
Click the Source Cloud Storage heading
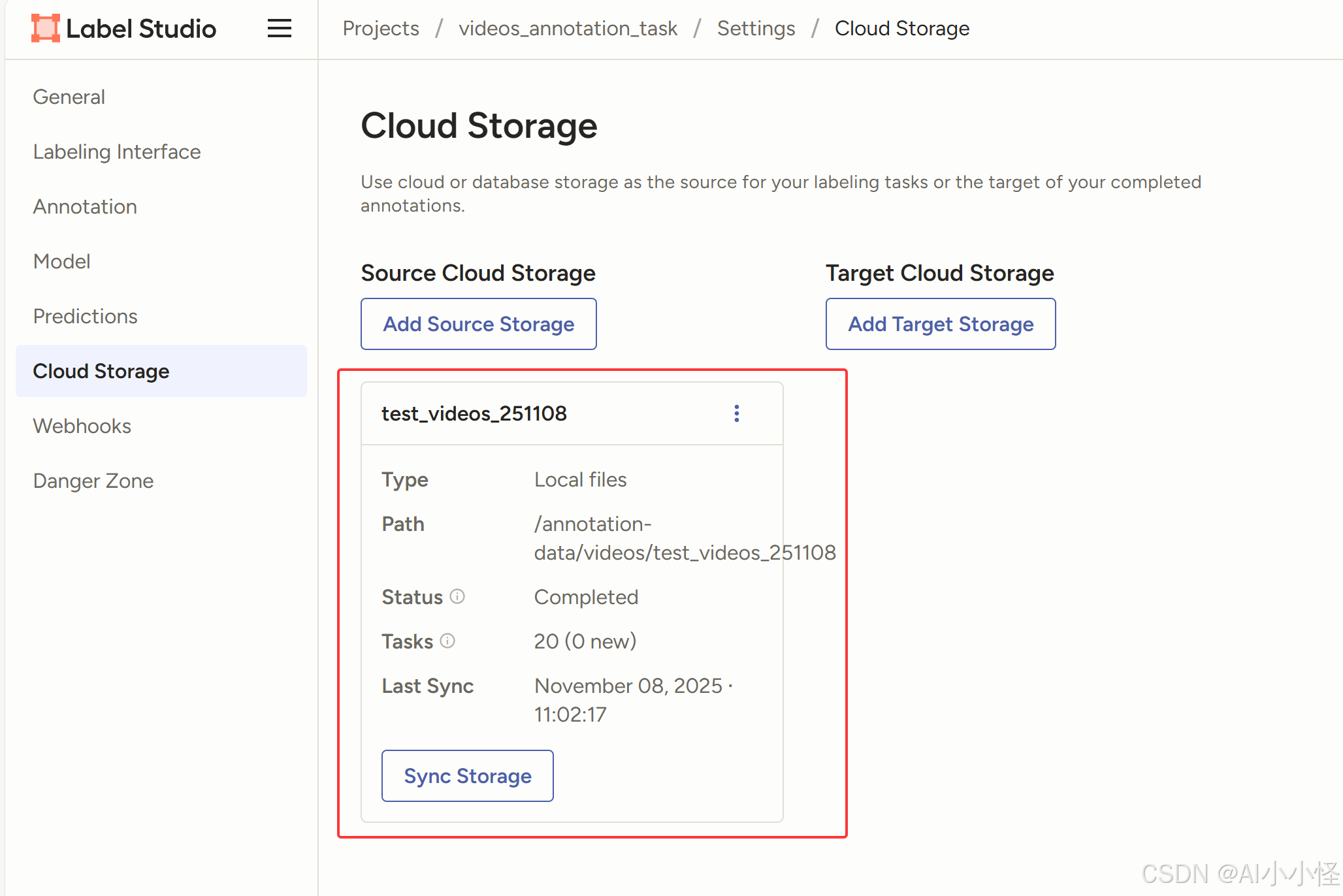pyautogui.click(x=478, y=273)
